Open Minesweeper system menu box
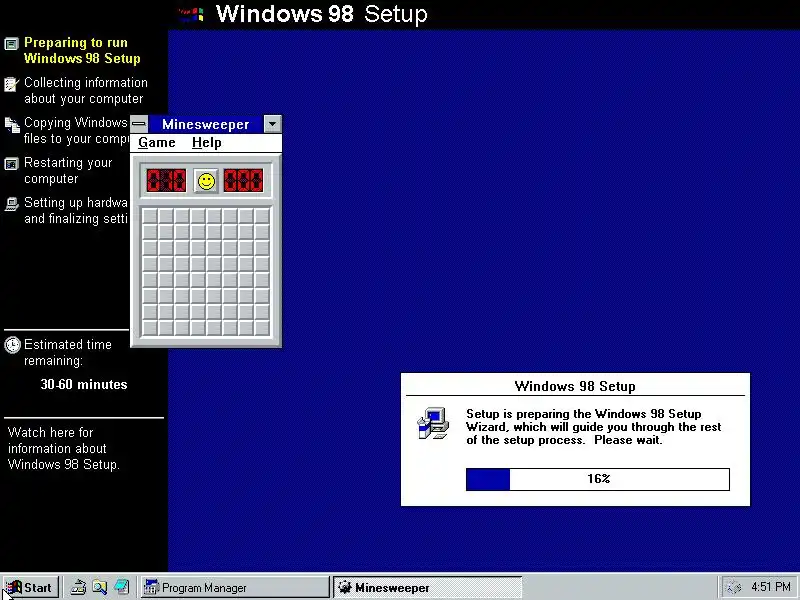Screen dimensions: 800x600 [139, 124]
